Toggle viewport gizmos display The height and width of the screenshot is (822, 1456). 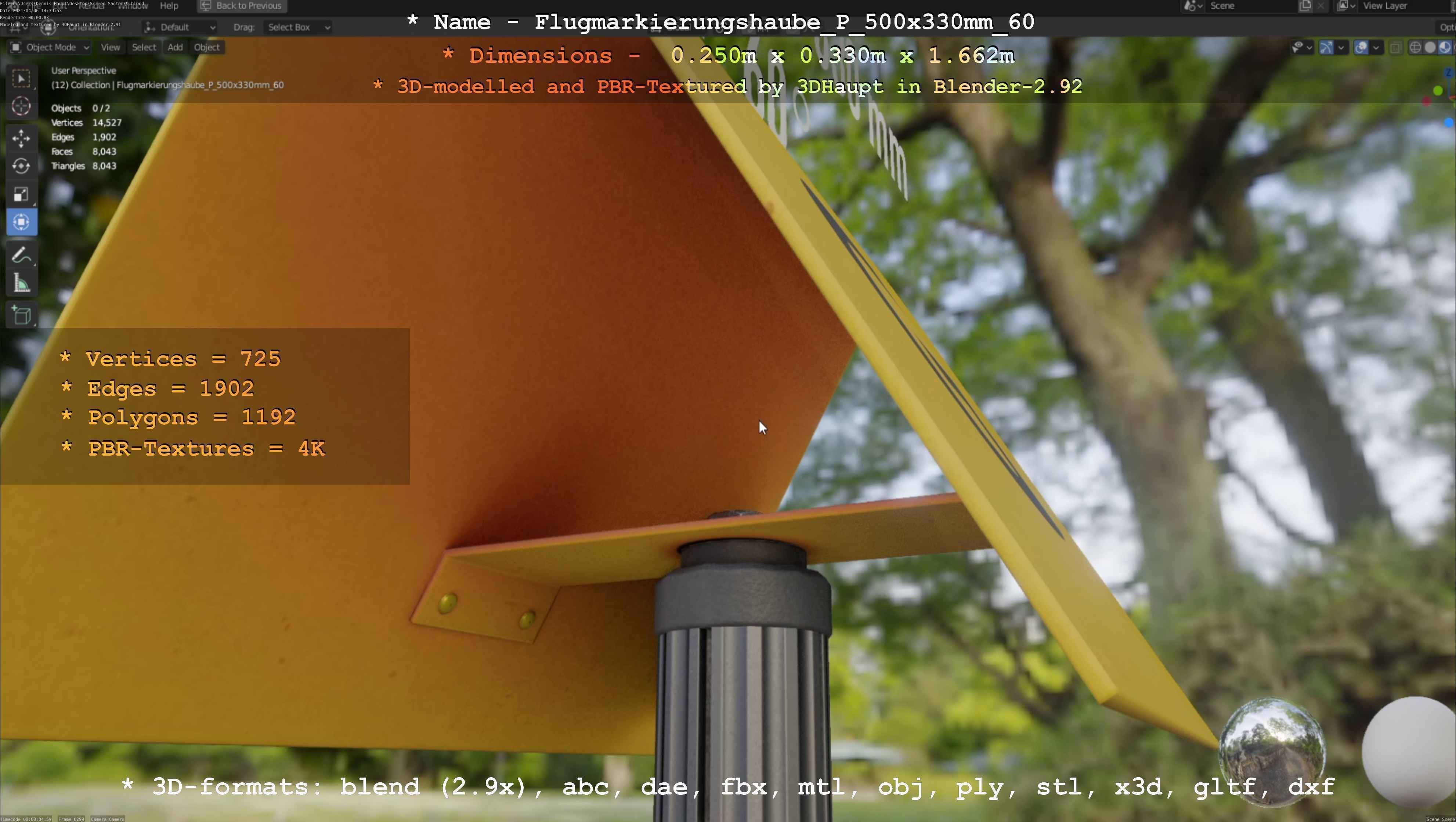(1326, 47)
